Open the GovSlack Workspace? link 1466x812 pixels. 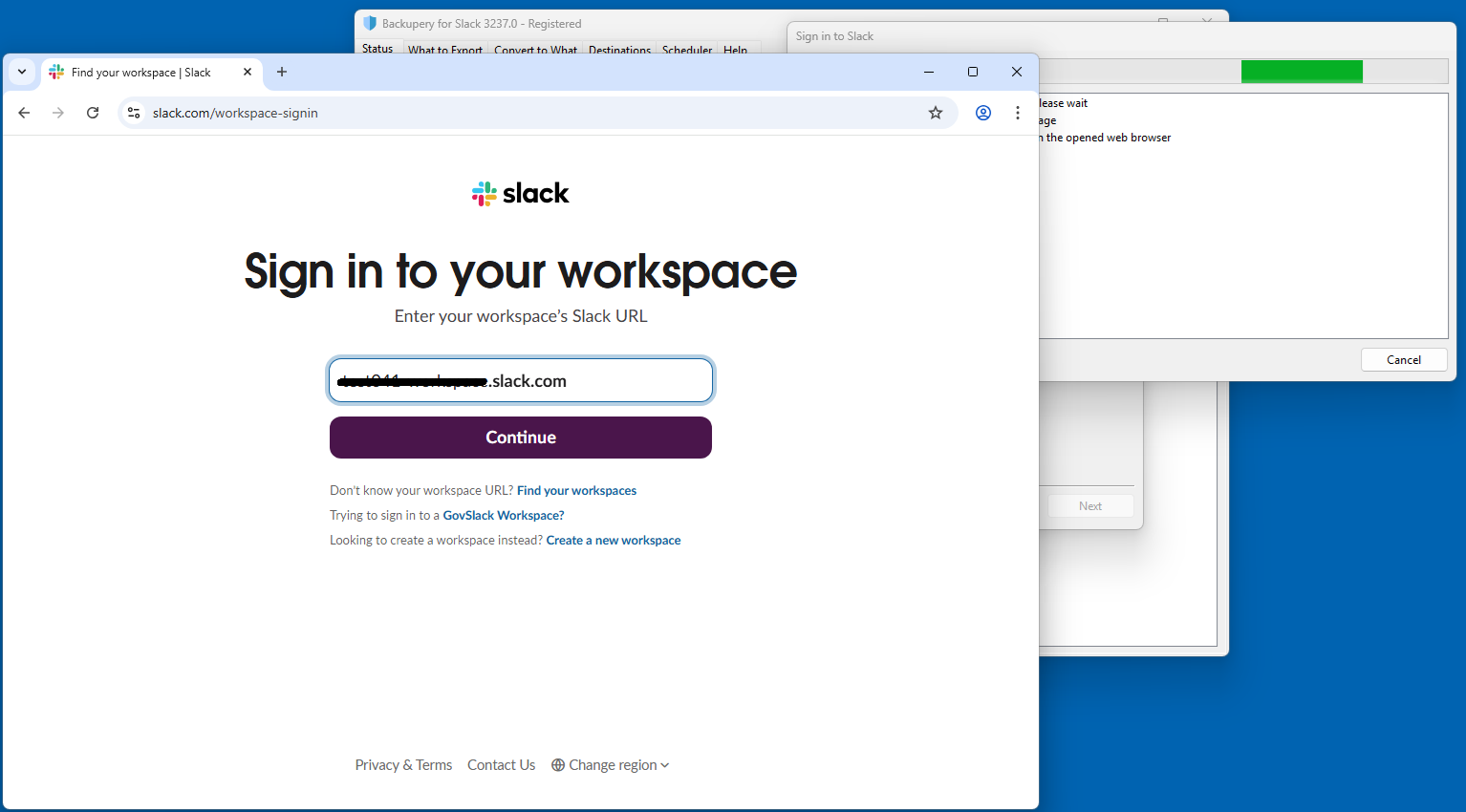pyautogui.click(x=504, y=515)
